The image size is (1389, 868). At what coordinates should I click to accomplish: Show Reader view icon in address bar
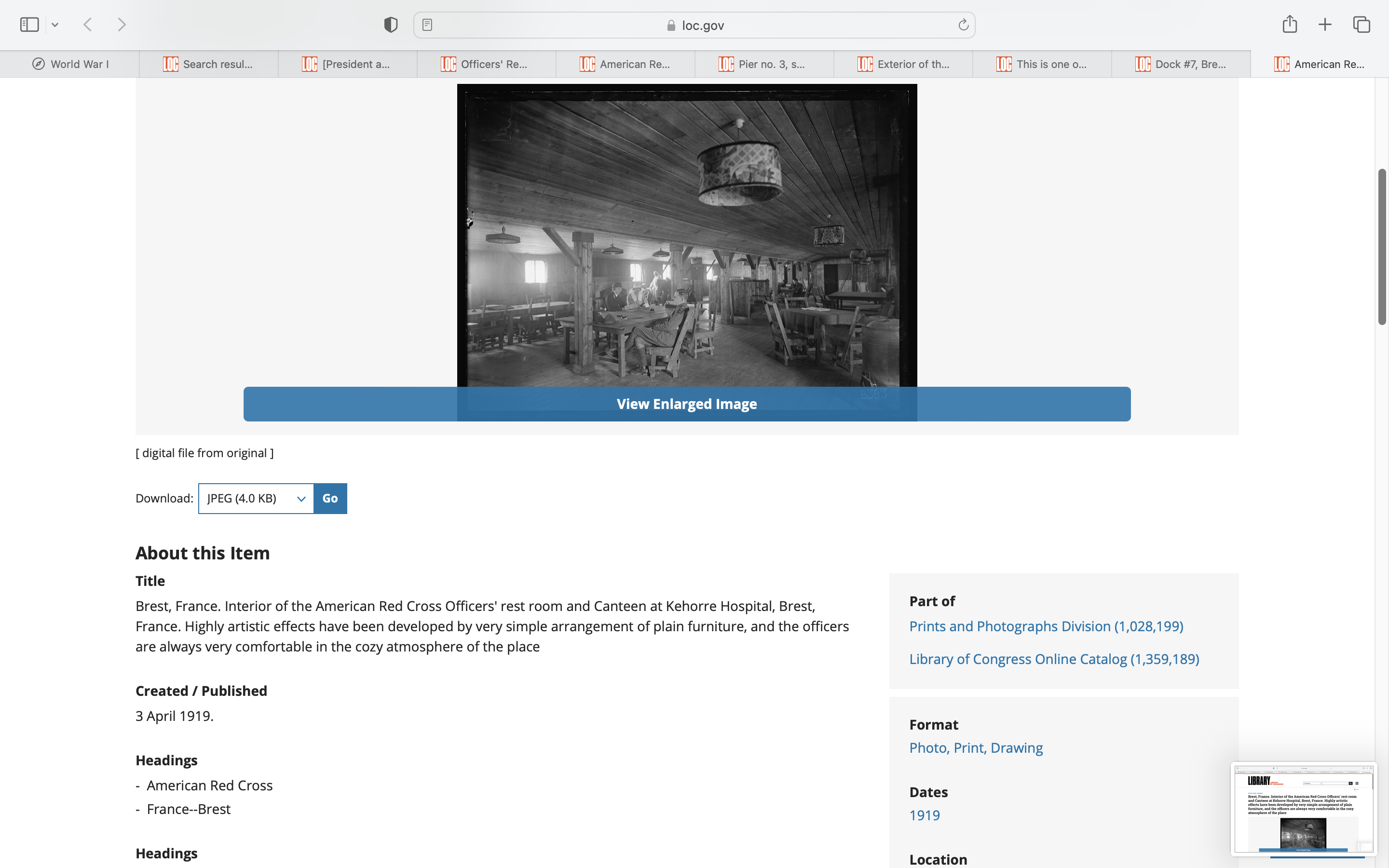[427, 25]
